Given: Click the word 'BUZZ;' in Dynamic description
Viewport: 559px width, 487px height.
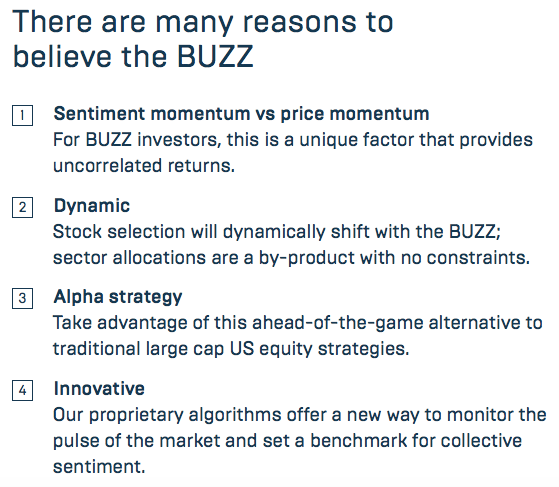Looking at the screenshot, I should point(475,232).
